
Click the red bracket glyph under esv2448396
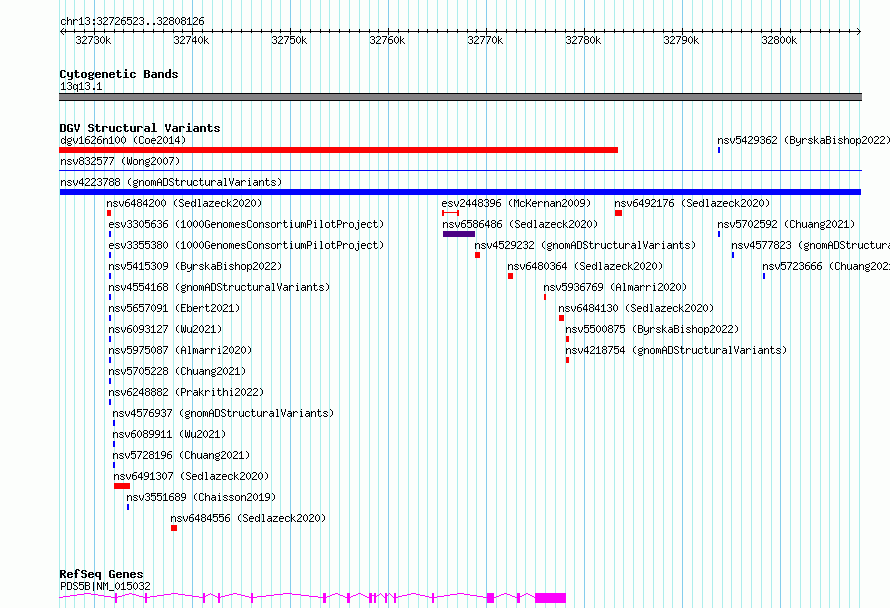(451, 213)
